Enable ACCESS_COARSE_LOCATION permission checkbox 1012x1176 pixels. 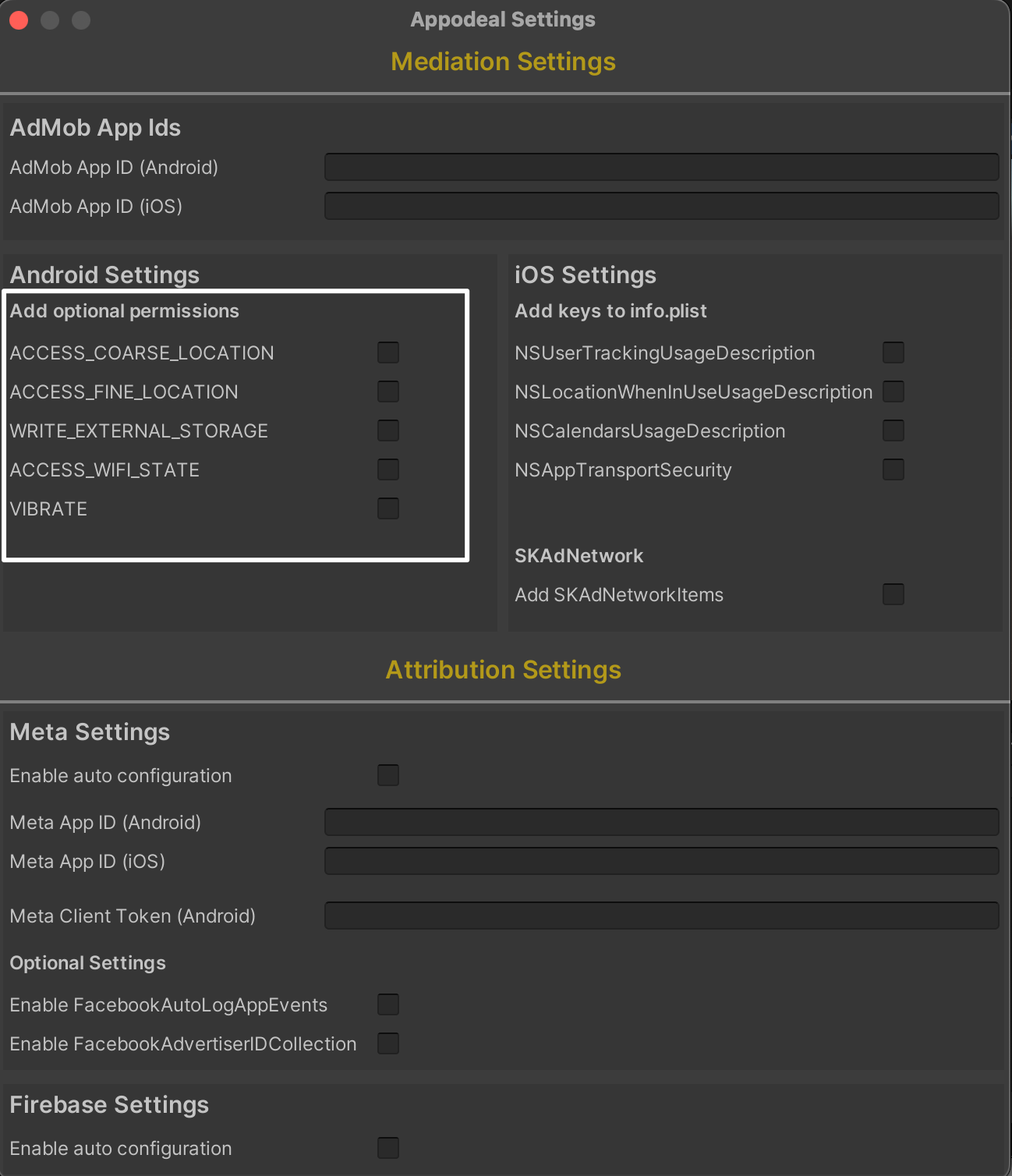(387, 352)
